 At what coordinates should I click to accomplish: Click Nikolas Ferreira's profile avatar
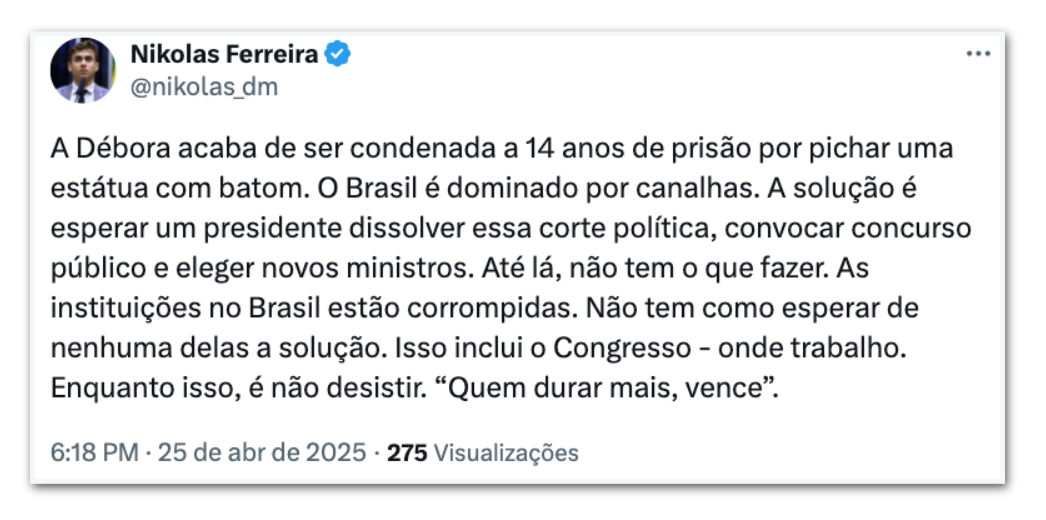83,70
